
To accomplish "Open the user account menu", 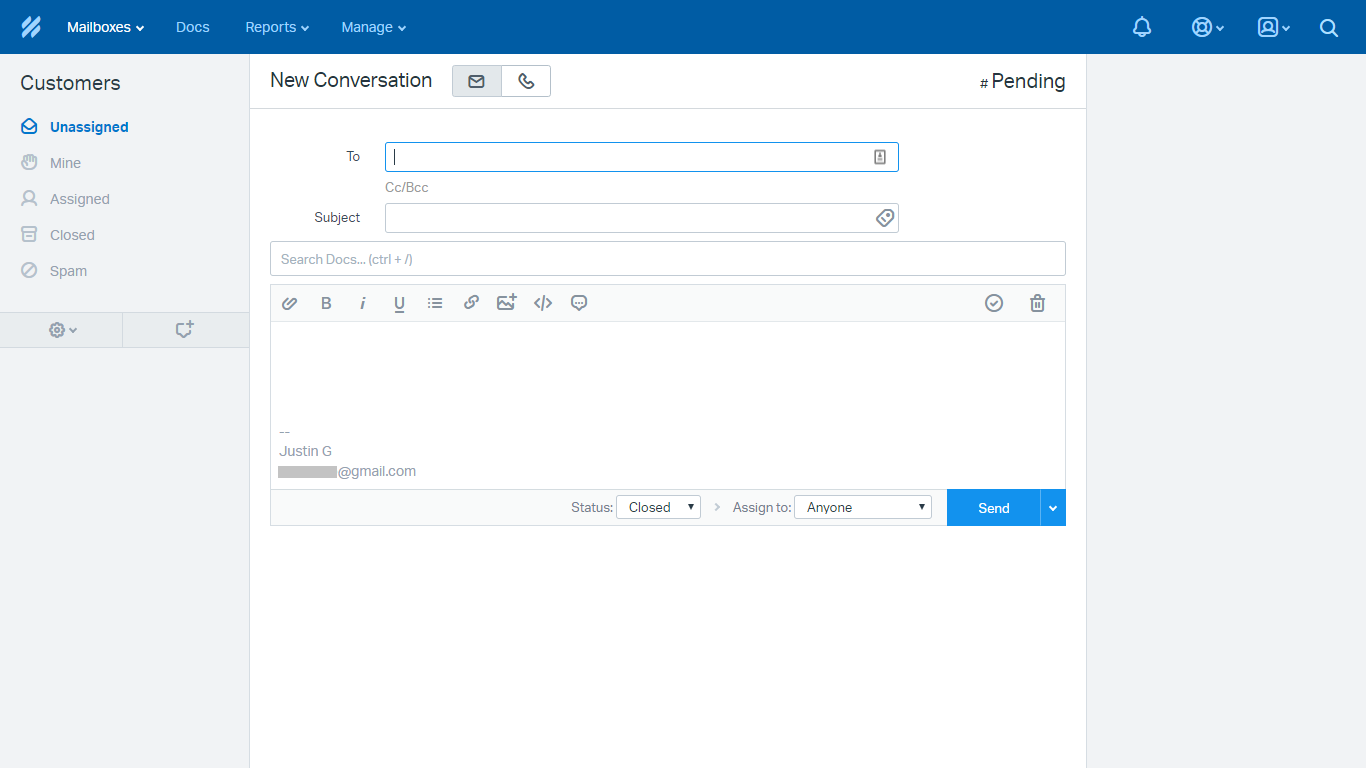I will coord(1274,27).
